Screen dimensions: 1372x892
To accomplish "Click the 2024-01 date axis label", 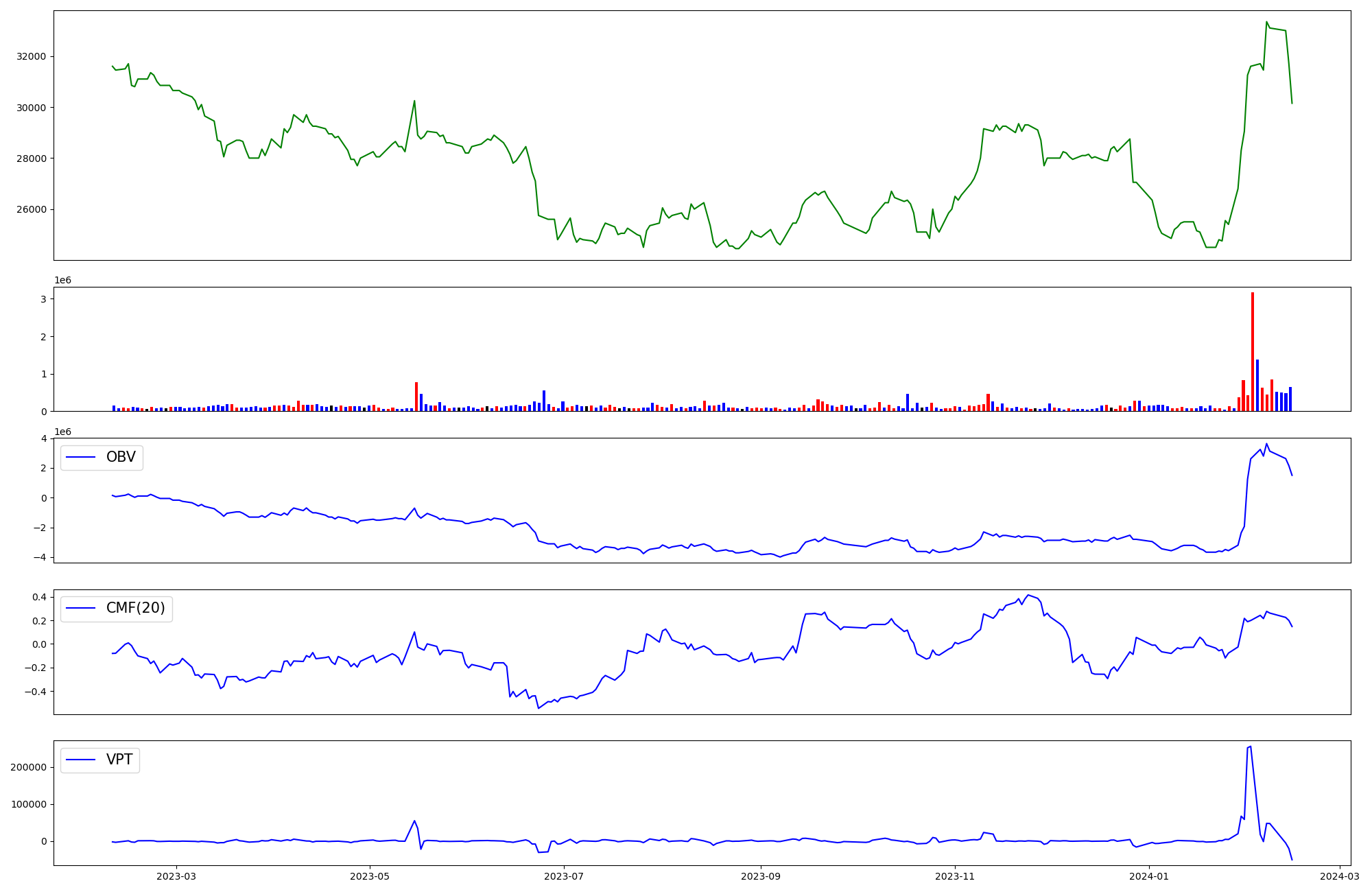I will pos(1148,876).
